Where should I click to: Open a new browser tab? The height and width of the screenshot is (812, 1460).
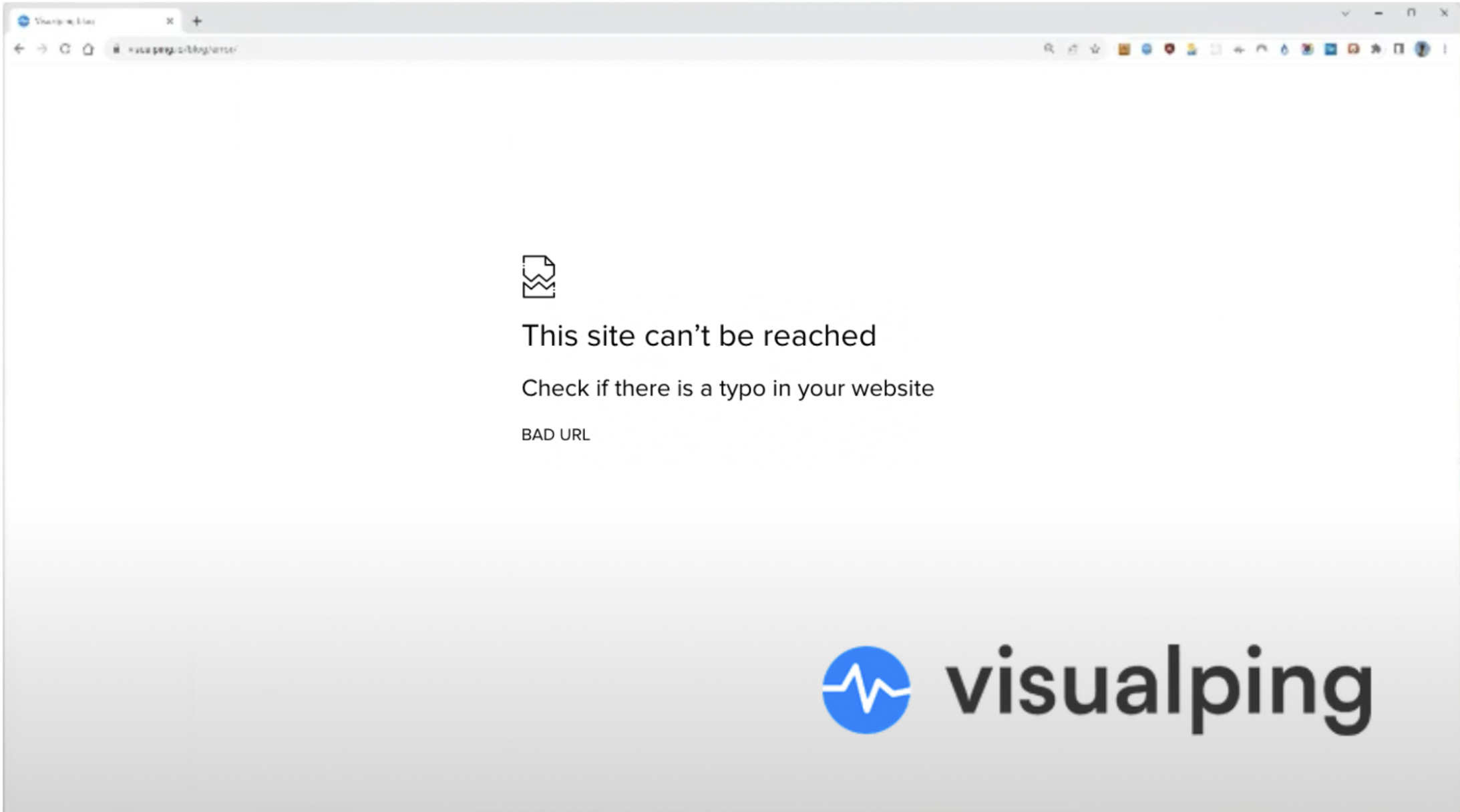coord(197,21)
